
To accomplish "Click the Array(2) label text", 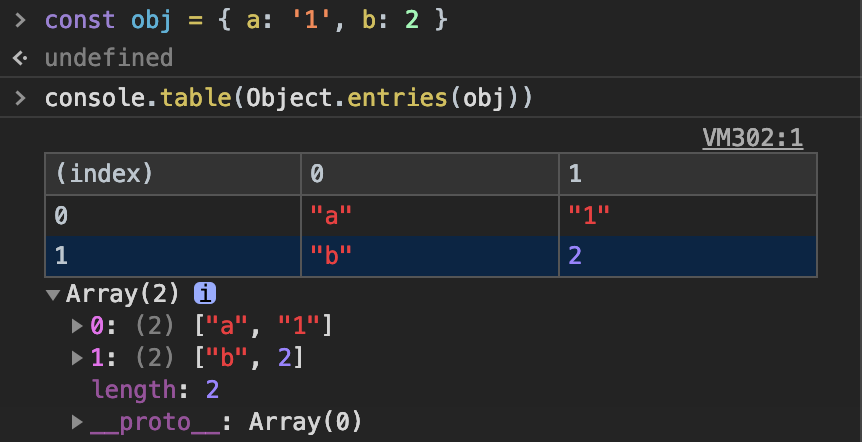I will click(x=123, y=294).
